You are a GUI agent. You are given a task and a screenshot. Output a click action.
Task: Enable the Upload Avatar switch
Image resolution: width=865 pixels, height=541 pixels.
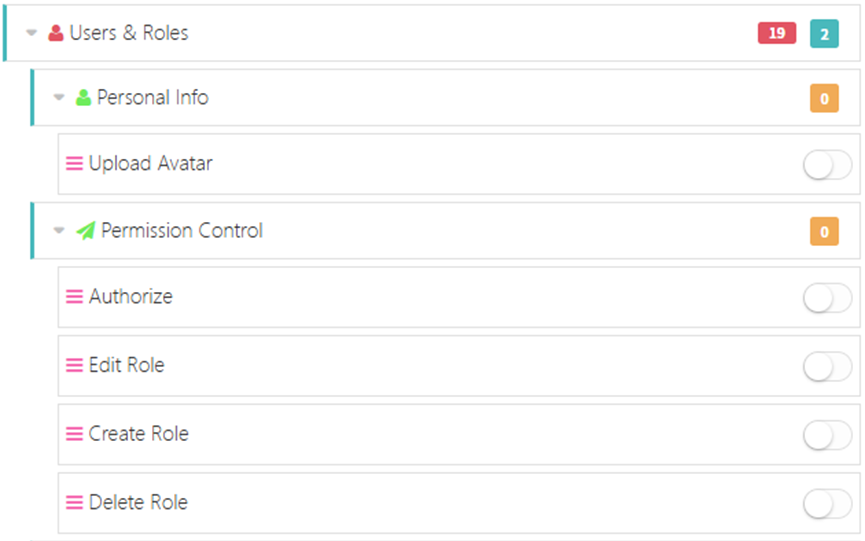[827, 165]
